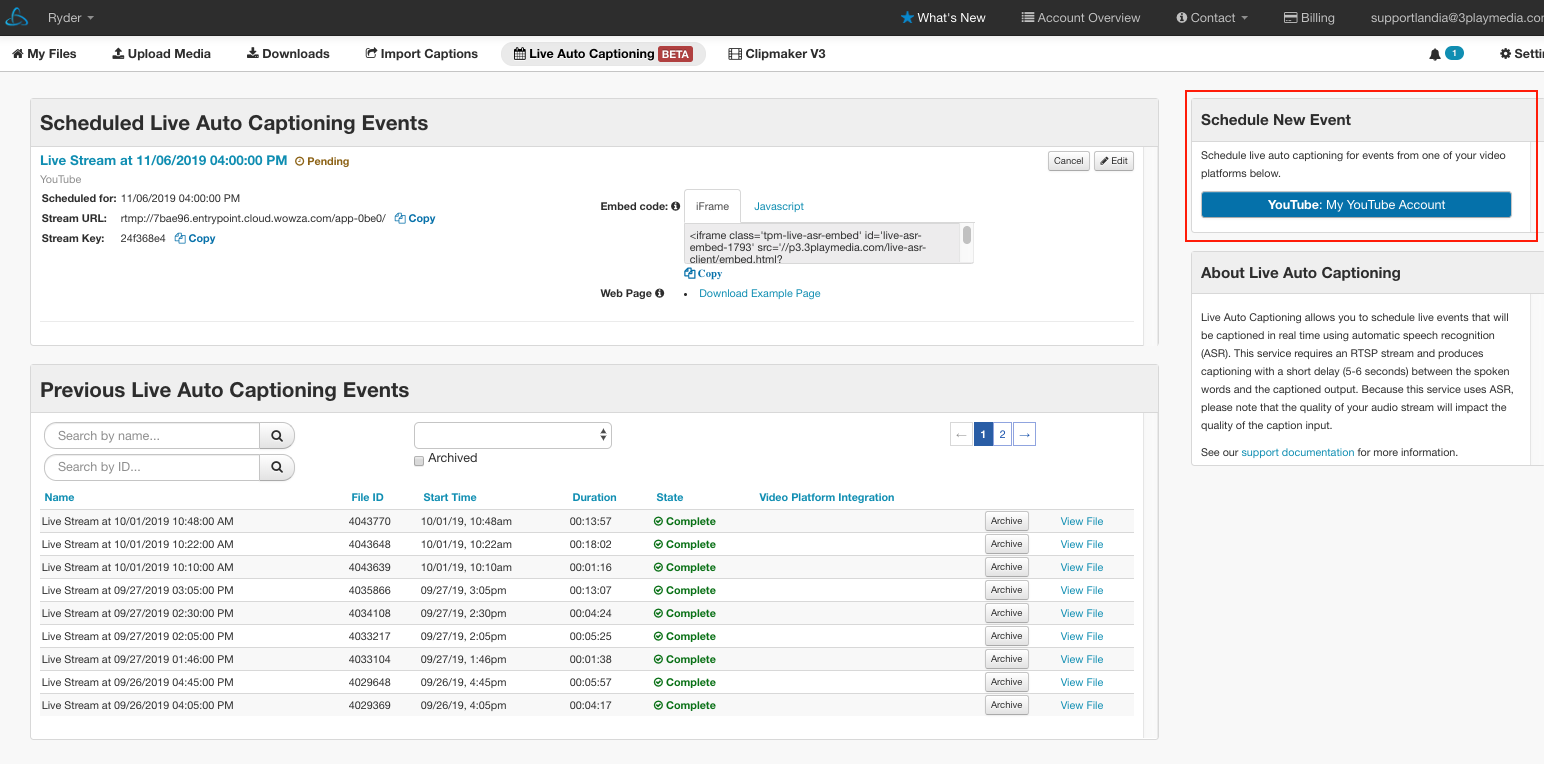Cancel the scheduled live stream event
This screenshot has height=764, width=1544.
pos(1068,161)
